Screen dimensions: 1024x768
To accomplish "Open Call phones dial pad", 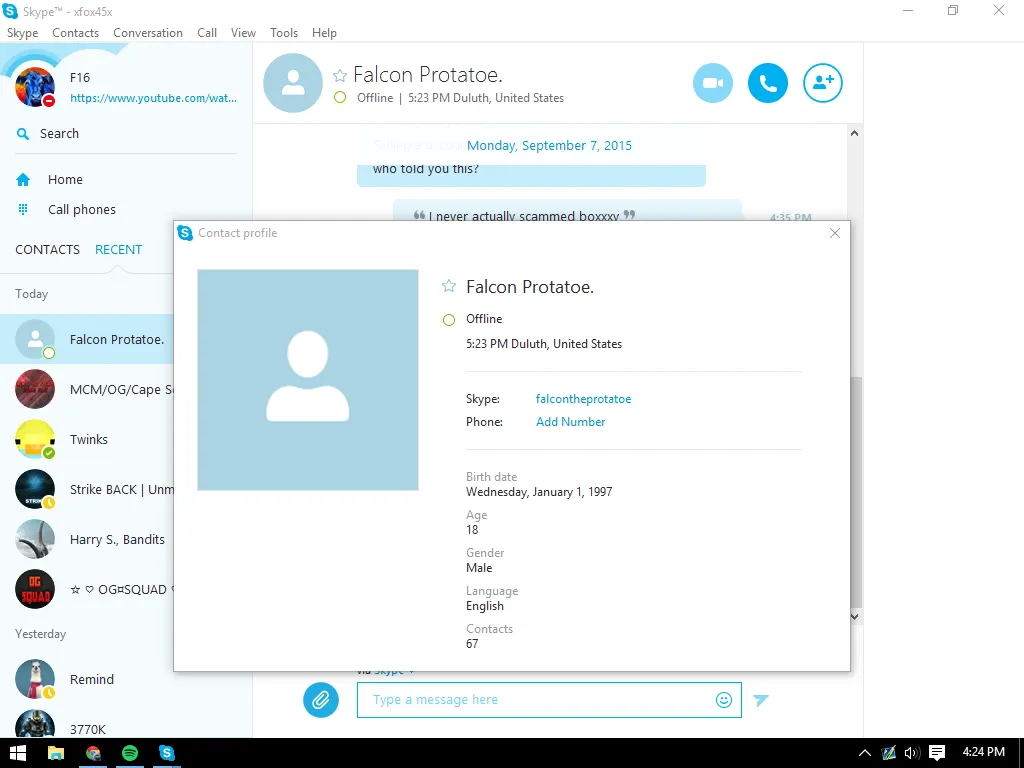I will tap(82, 210).
